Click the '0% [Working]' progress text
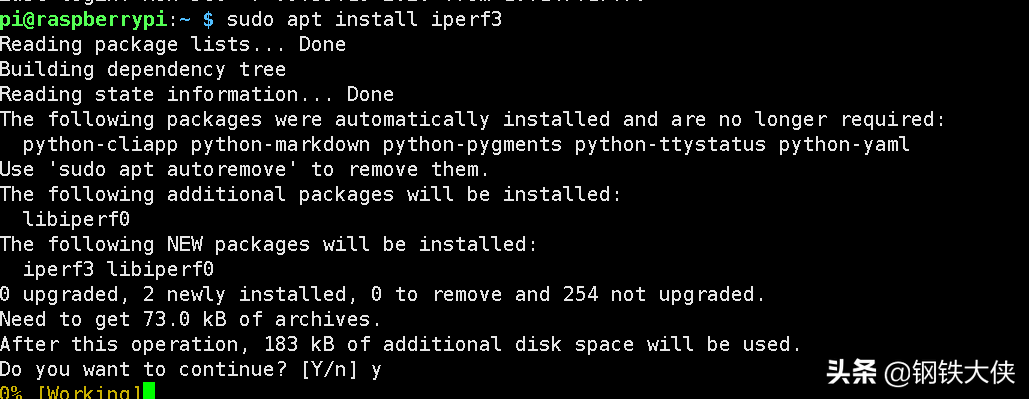1029x399 pixels. coord(71,392)
